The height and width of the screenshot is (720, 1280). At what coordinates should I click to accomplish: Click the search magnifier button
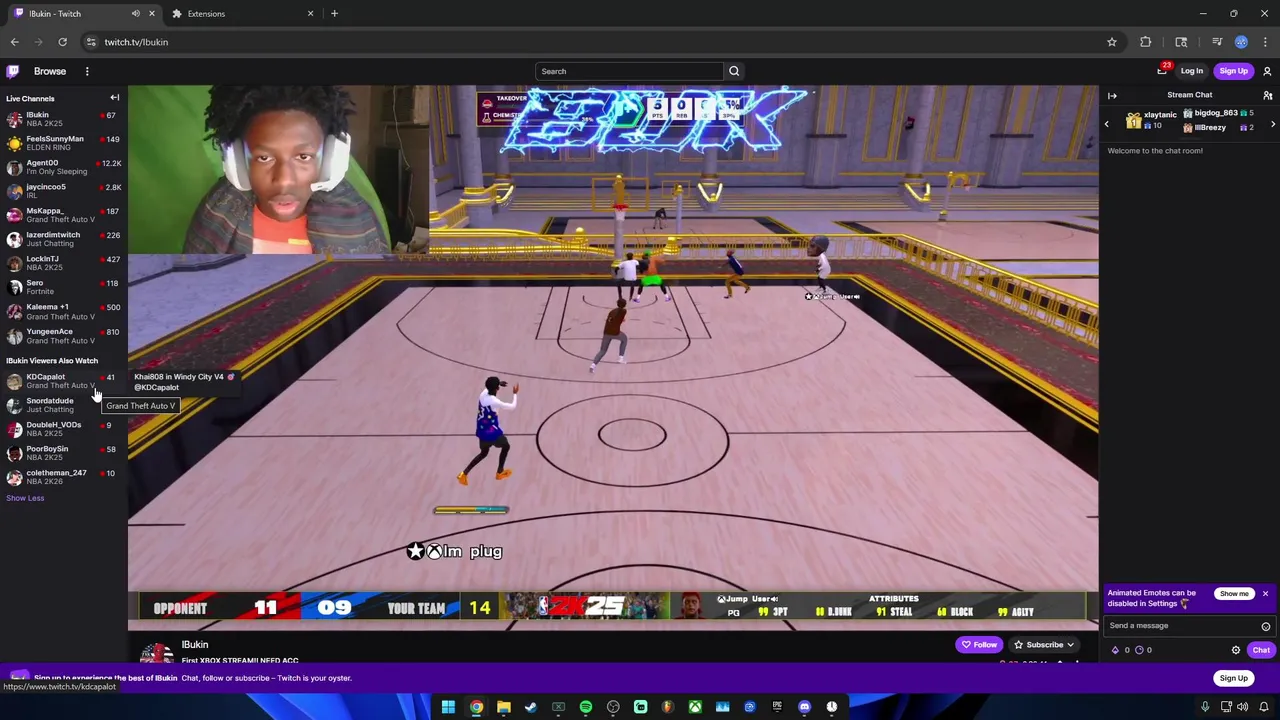pyautogui.click(x=734, y=71)
